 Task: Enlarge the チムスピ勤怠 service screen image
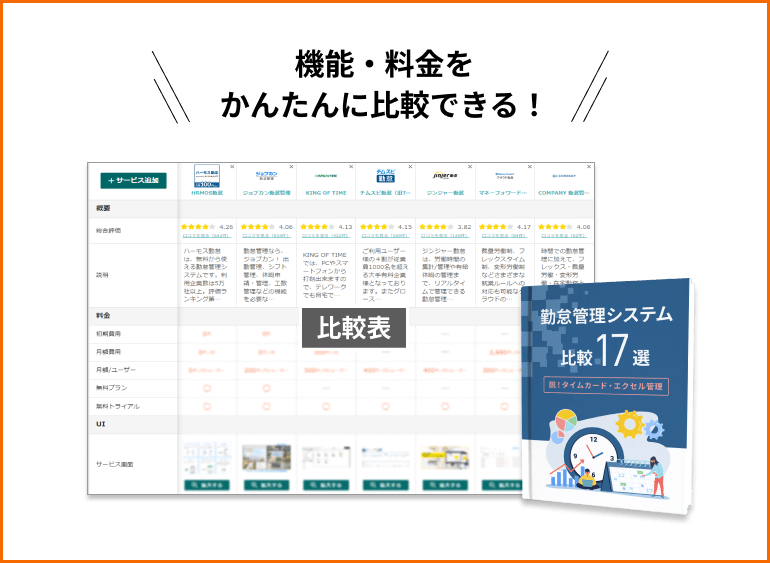coord(385,485)
